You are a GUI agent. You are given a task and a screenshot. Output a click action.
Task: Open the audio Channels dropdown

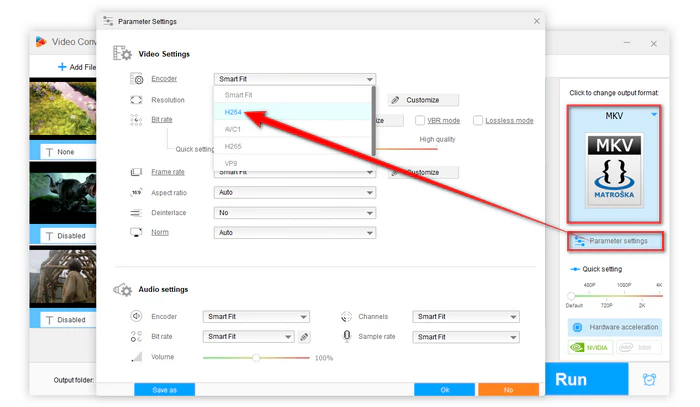[x=466, y=317]
